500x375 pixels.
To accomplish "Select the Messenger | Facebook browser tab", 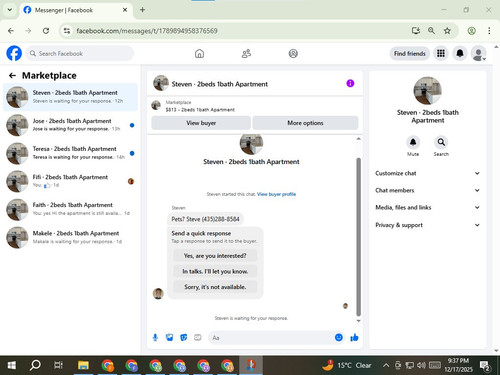I will tap(76, 10).
